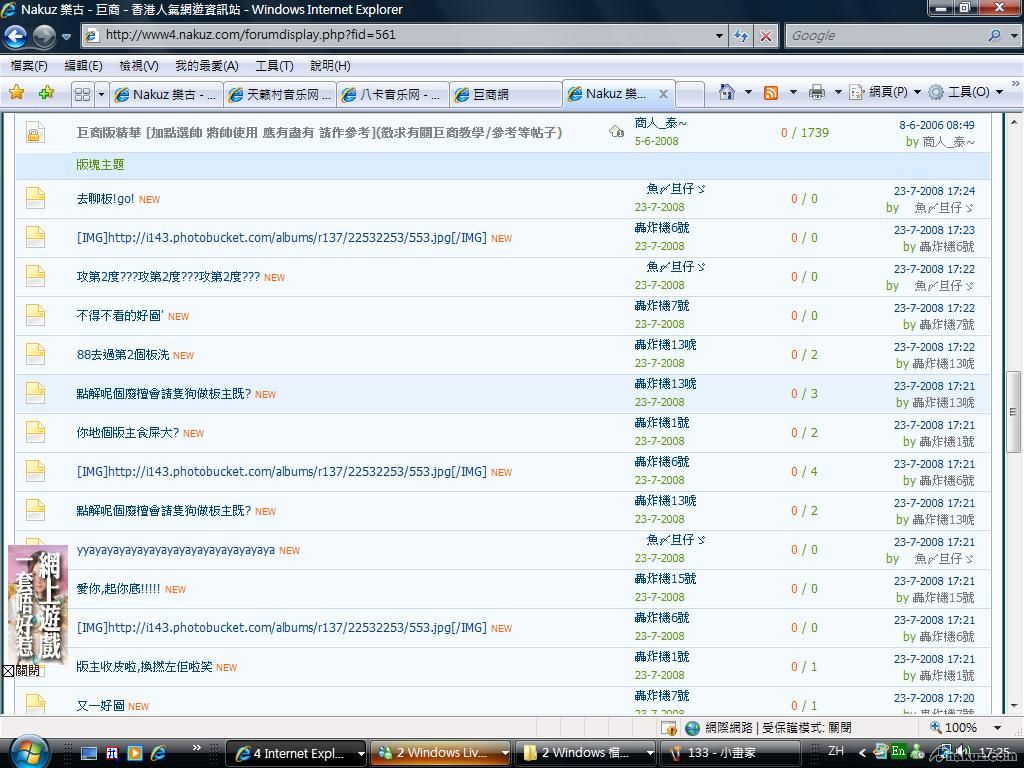The width and height of the screenshot is (1024, 768).
Task: Click the Google search box
Action: 886,35
